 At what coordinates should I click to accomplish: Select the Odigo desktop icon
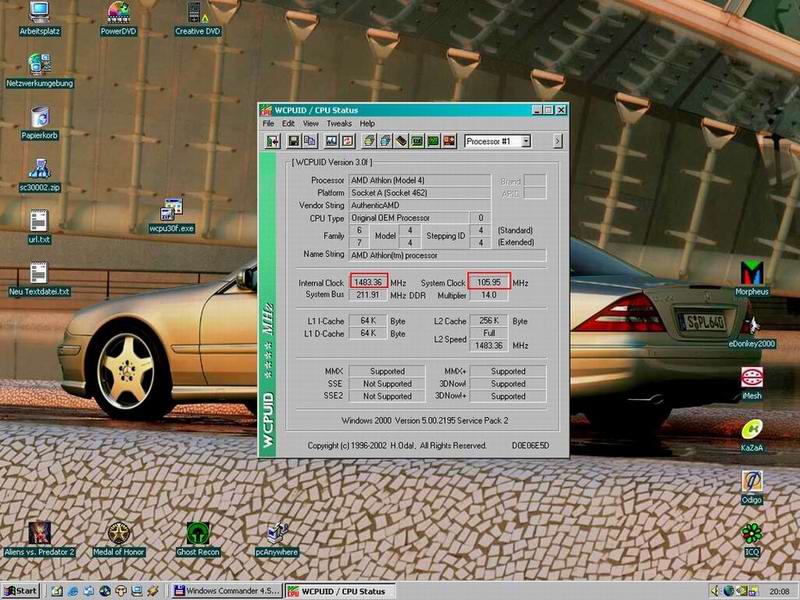click(752, 487)
